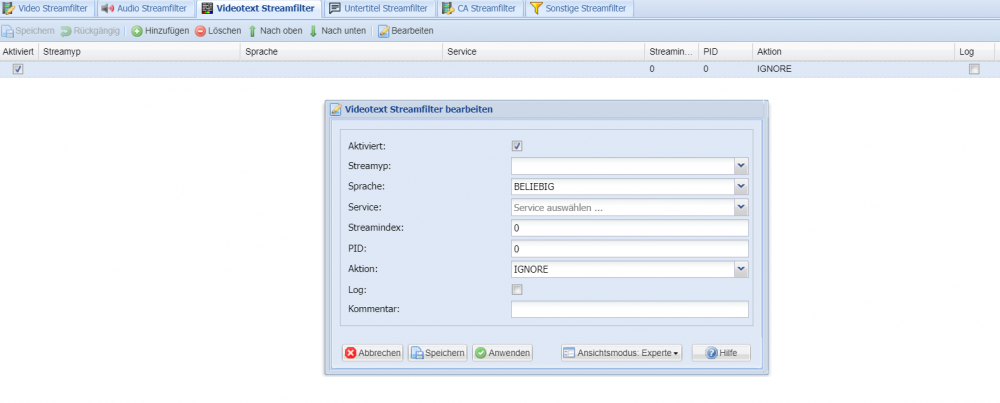Click the Service auswählen combo field
Image resolution: width=1000 pixels, height=403 pixels.
click(x=622, y=207)
